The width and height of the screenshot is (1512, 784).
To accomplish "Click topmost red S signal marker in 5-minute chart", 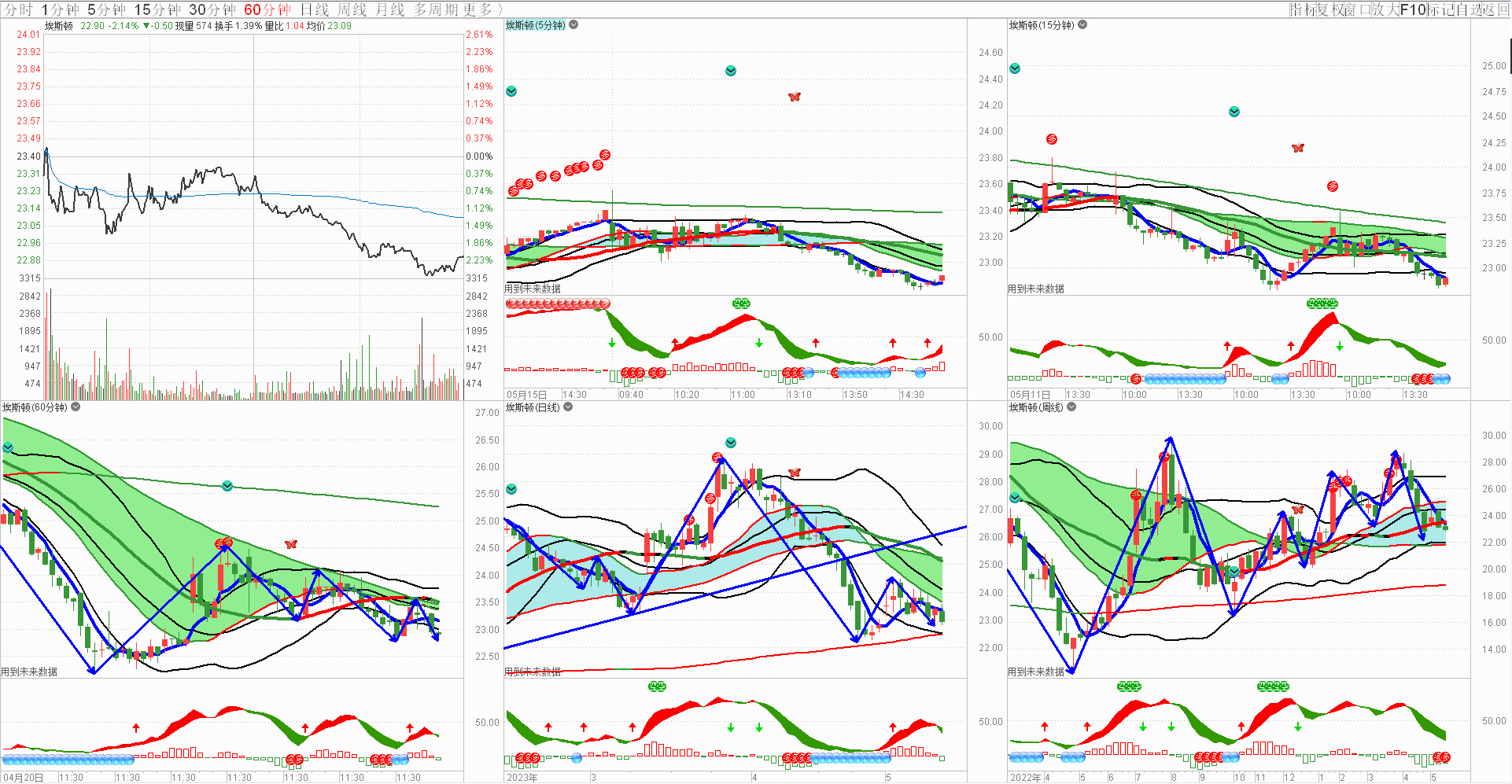I will tap(605, 154).
